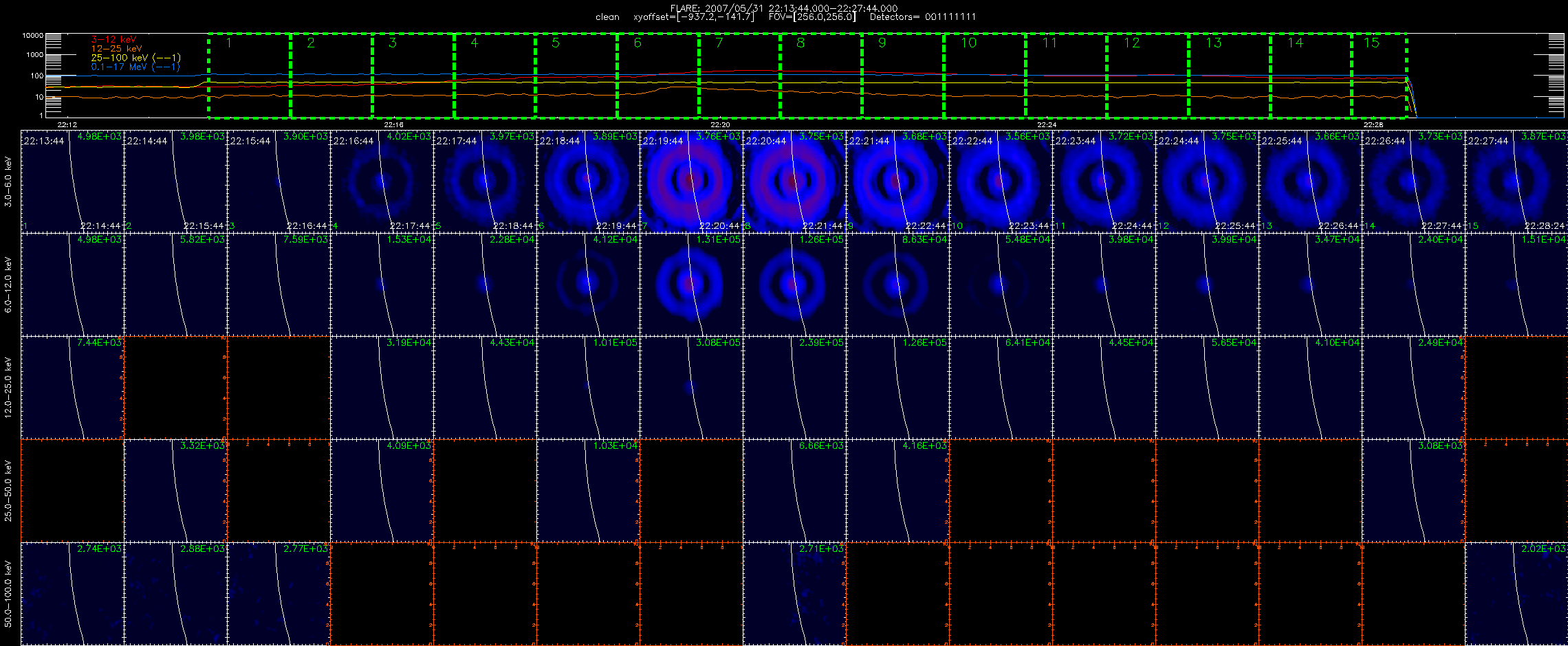Screen dimensions: 1568x646
Task: Select time interval 10 in light curve
Action: (x=985, y=75)
